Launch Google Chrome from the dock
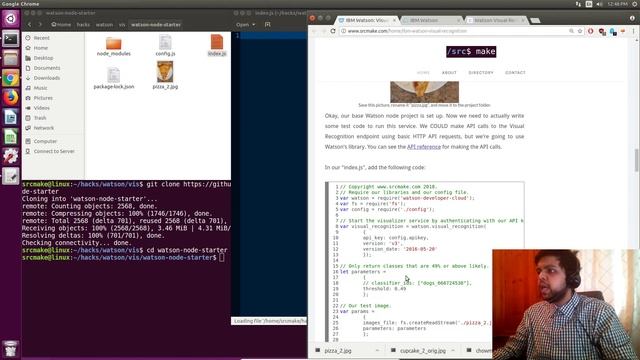Screen dimensions: 640x360 pyautogui.click(x=11, y=78)
